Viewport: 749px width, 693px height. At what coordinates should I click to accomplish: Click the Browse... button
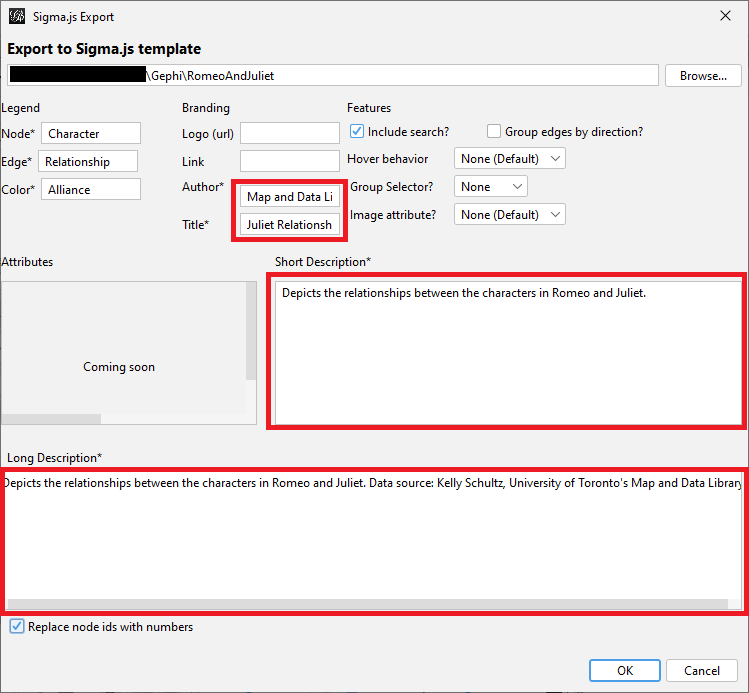(x=703, y=75)
